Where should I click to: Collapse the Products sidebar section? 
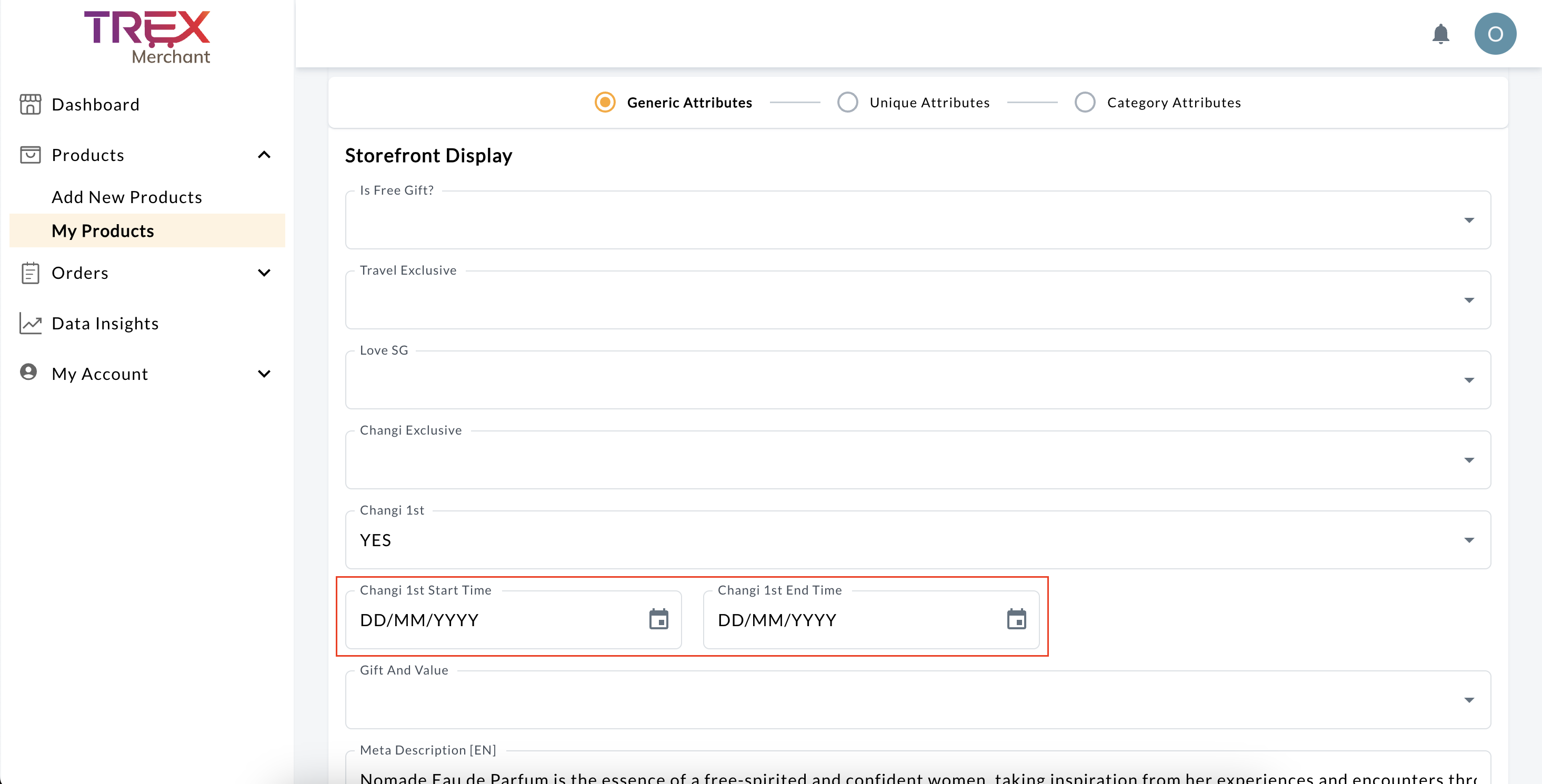coord(264,155)
